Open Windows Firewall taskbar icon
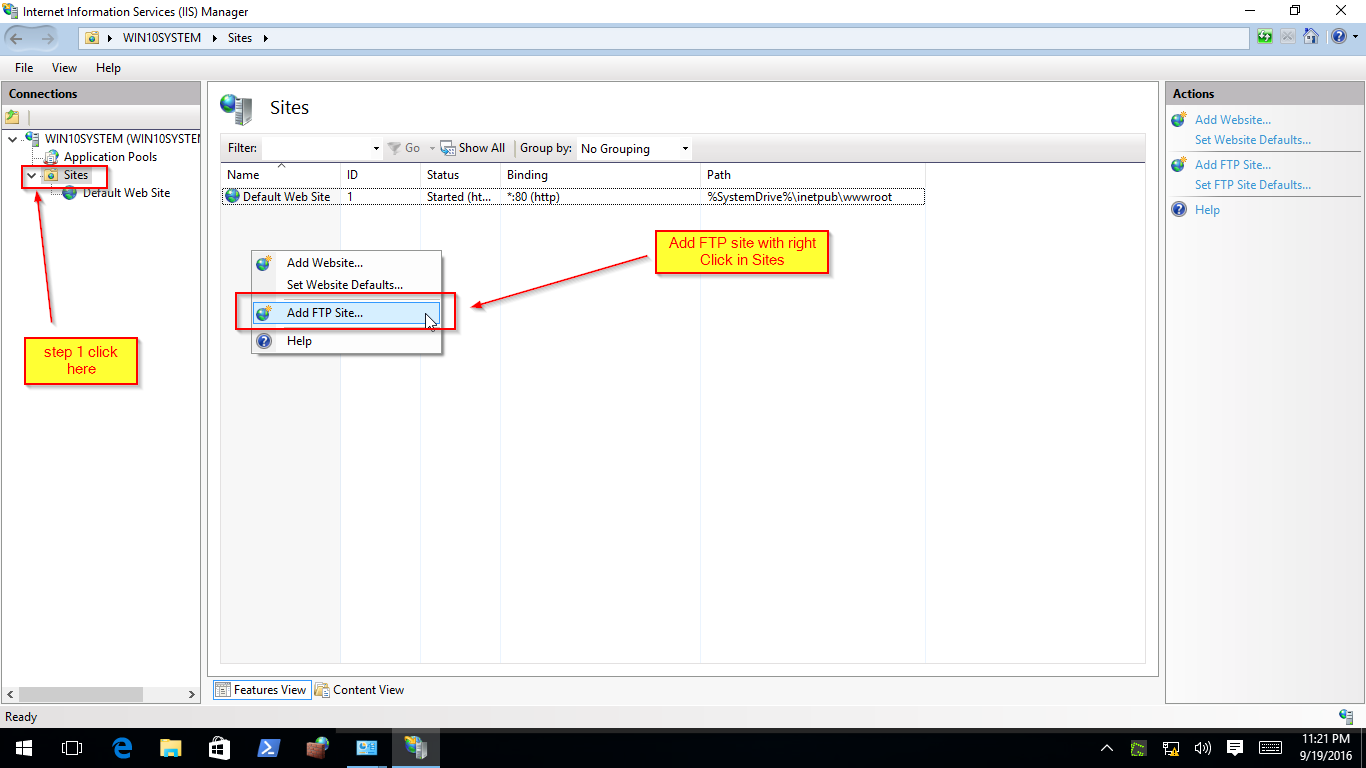This screenshot has width=1366, height=768. [x=317, y=747]
